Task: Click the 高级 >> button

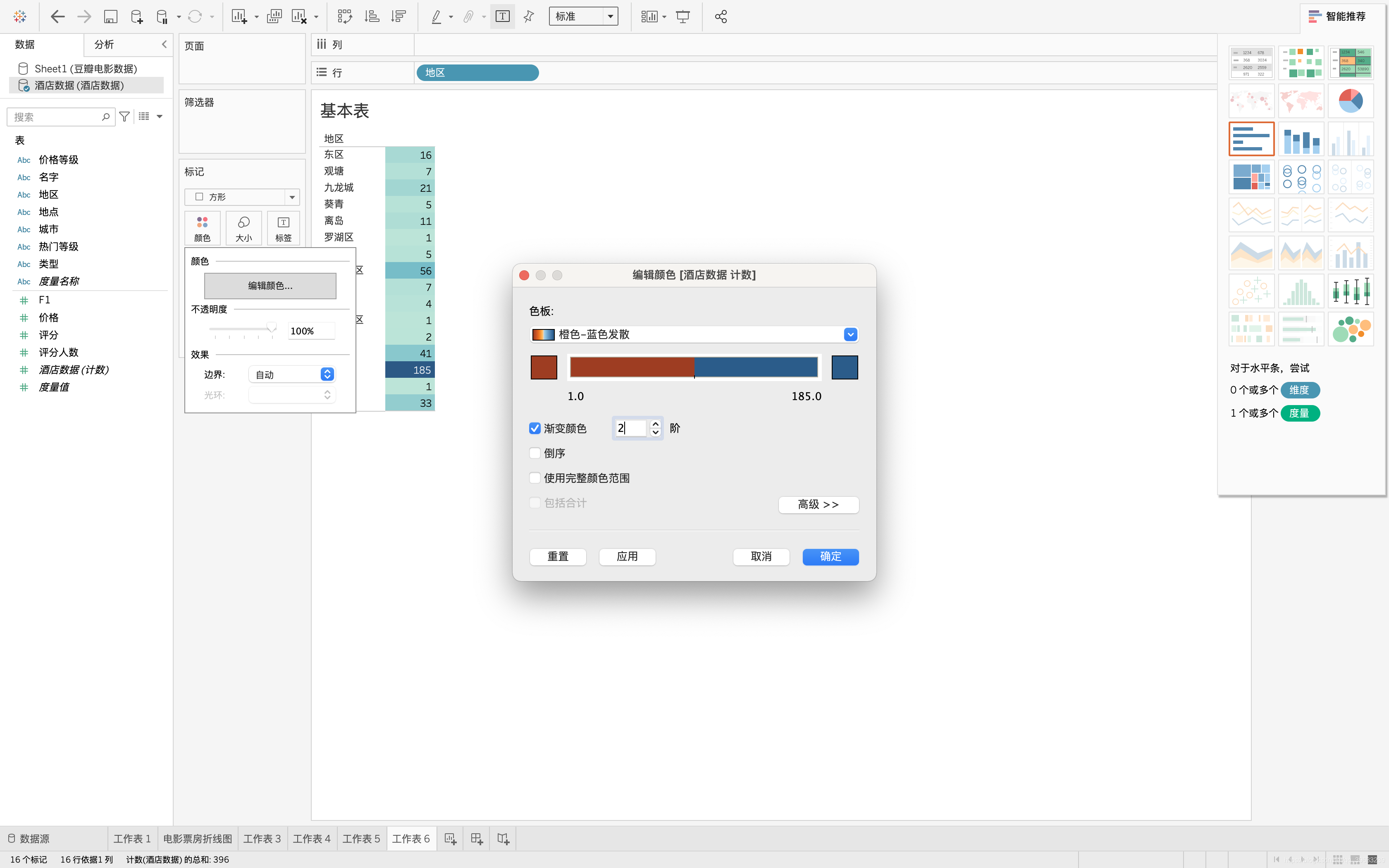Action: (x=818, y=505)
